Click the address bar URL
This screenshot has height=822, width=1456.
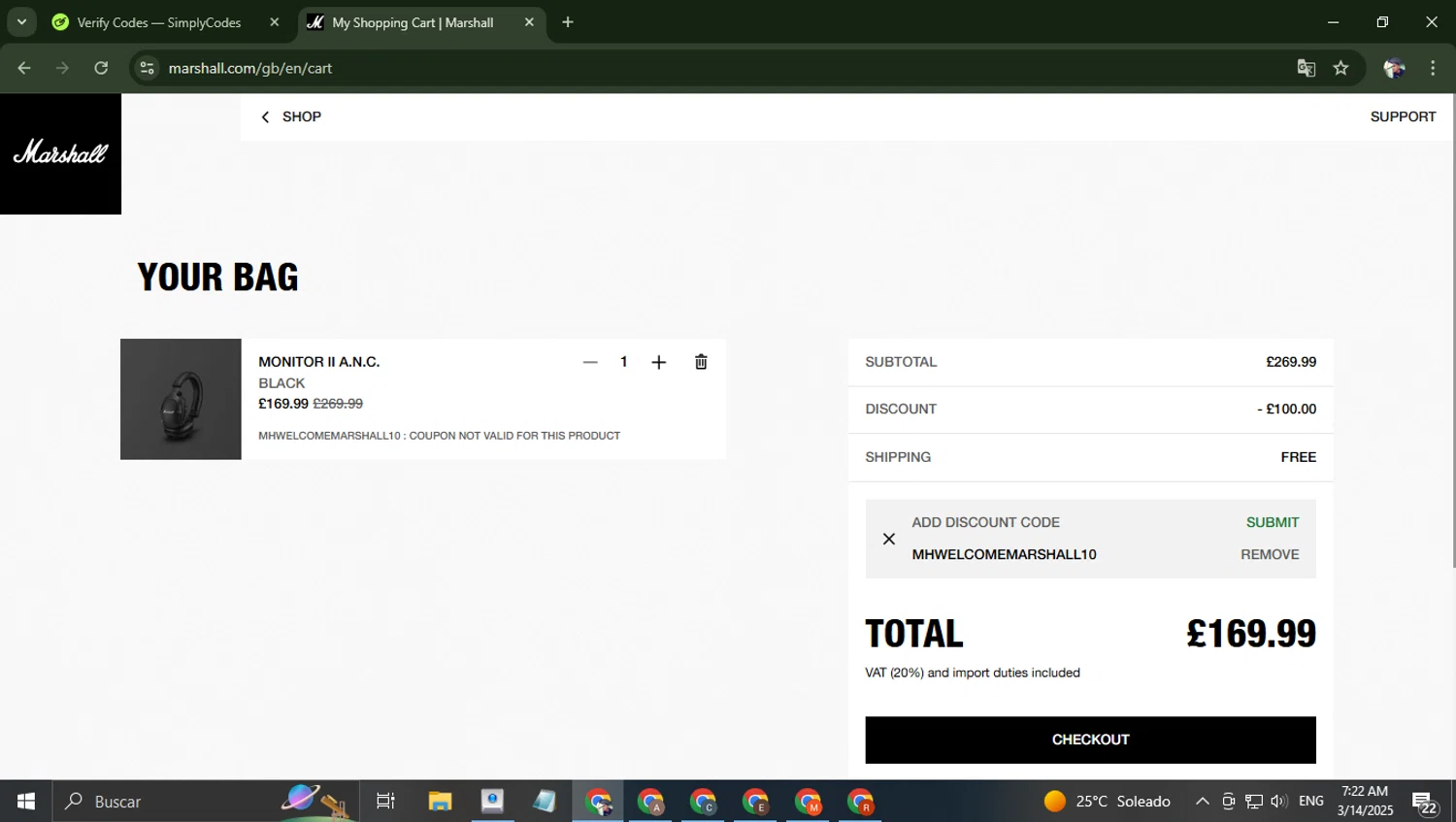[x=250, y=68]
